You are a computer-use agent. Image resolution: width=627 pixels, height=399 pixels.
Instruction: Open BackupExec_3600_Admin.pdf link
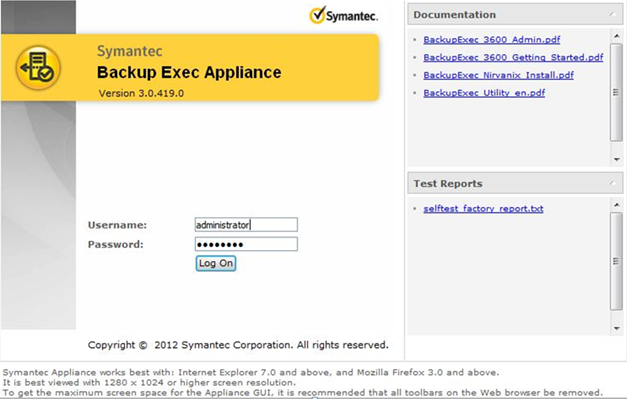491,40
